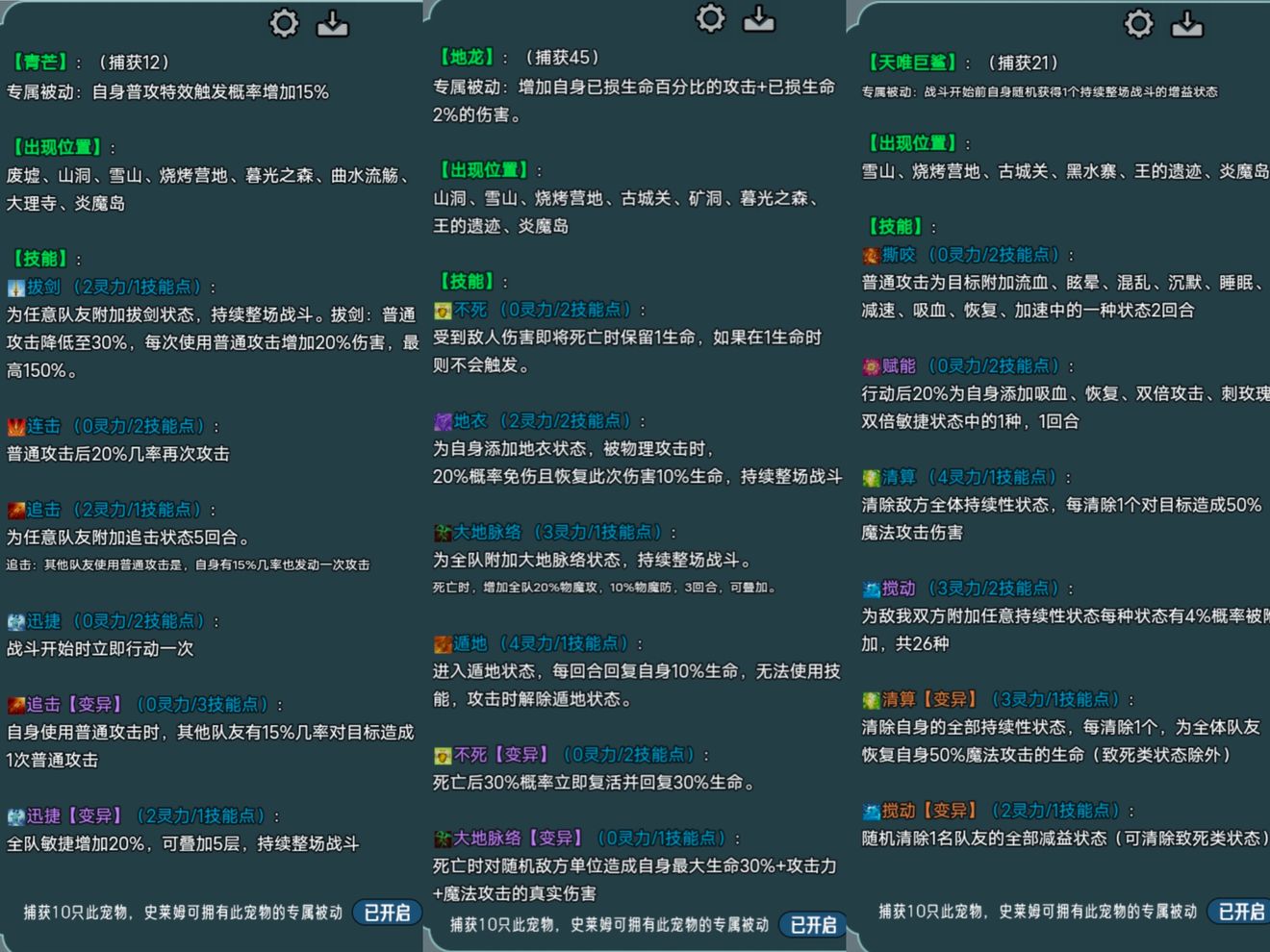Viewport: 1270px width, 952px height.
Task: Select the 搅动 (3灵力/2技能点) skill icon
Action: tap(871, 589)
